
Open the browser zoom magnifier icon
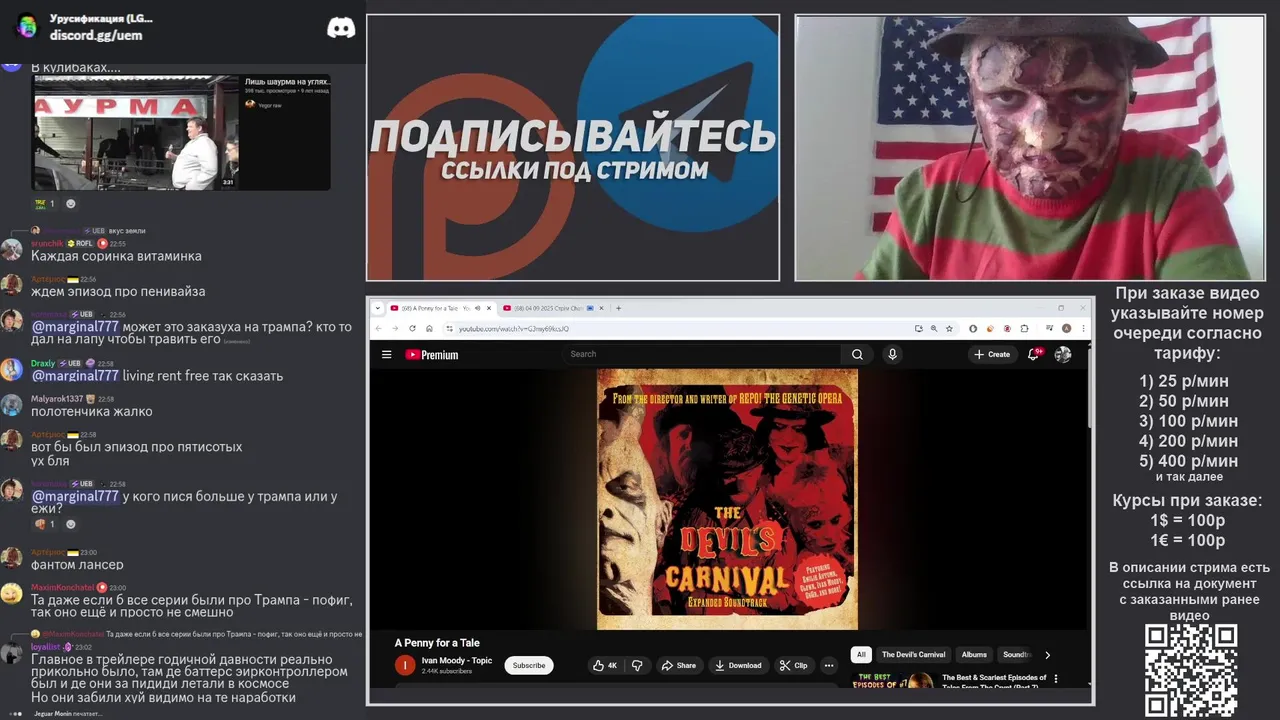click(x=933, y=328)
